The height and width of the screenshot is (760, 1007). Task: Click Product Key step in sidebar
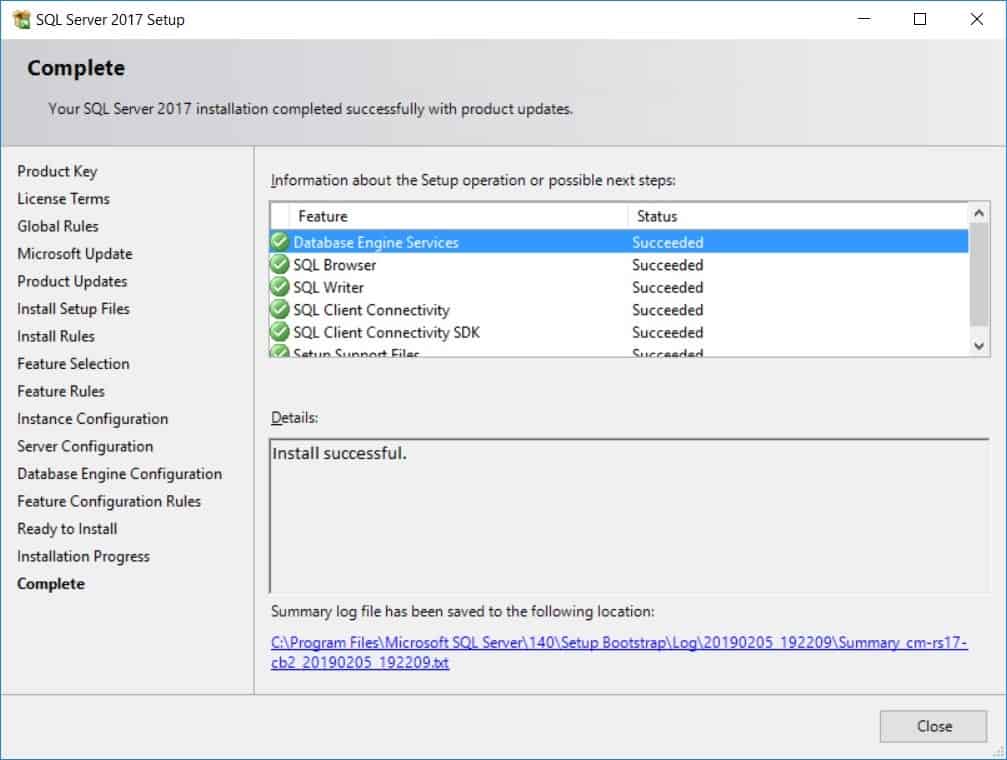coord(57,172)
